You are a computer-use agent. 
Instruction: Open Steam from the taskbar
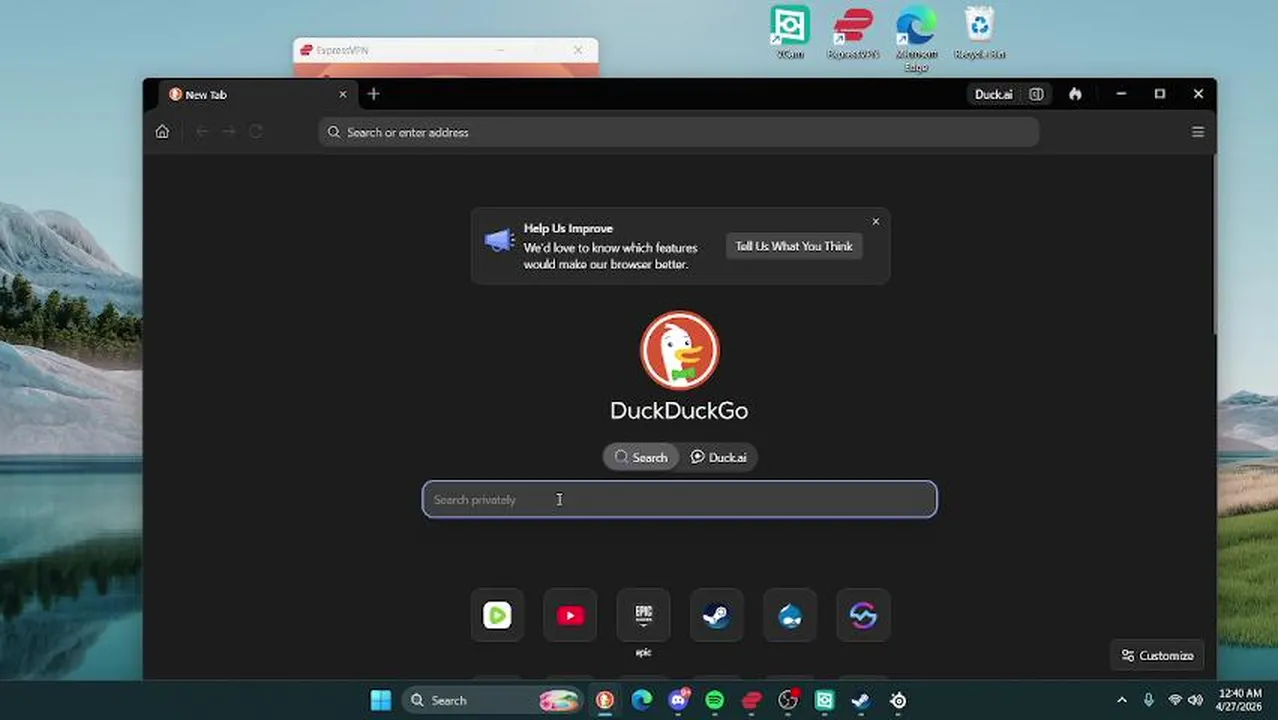click(861, 700)
